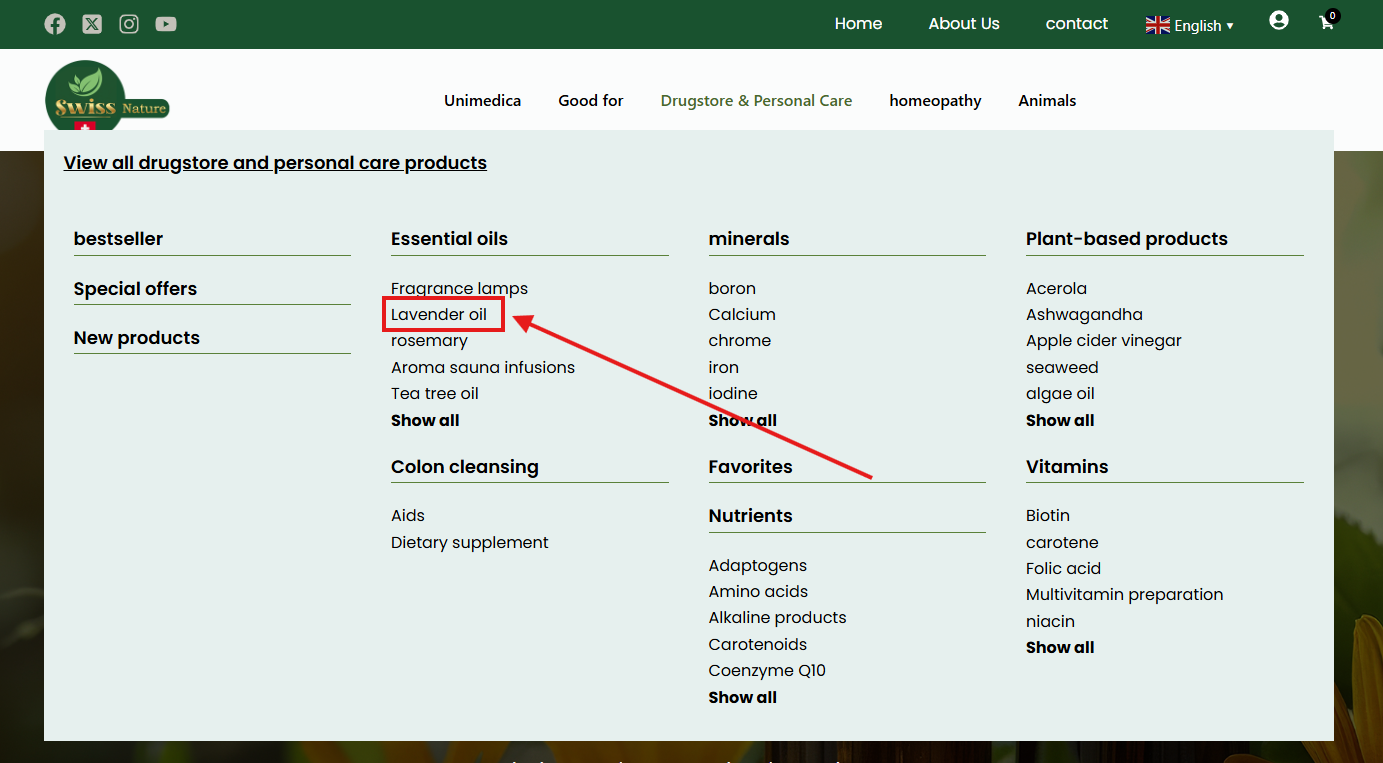Select Adaptogens
Viewport: 1383px width, 763px height.
point(758,566)
